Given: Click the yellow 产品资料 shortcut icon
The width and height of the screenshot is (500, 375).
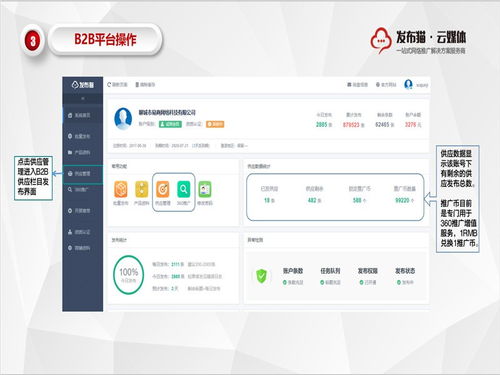Looking at the screenshot, I should coord(142,189).
